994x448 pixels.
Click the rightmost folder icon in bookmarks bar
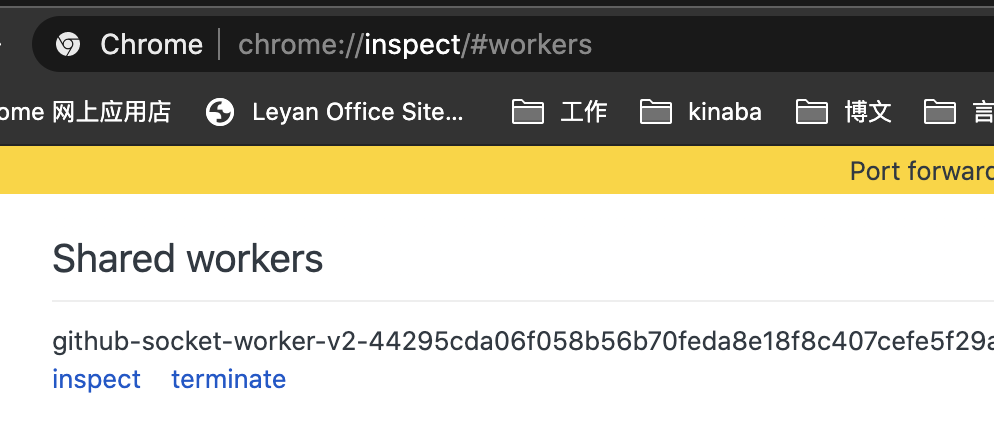(939, 112)
